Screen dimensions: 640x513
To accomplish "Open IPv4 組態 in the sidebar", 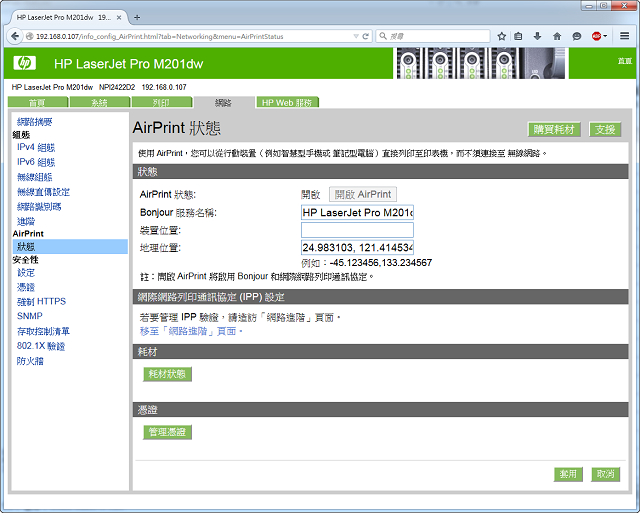I will pos(36,147).
